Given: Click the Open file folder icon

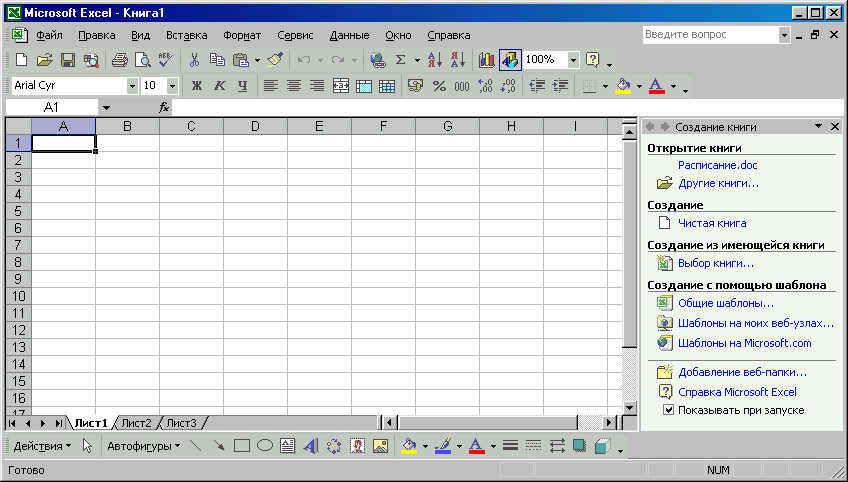Looking at the screenshot, I should [x=44, y=60].
